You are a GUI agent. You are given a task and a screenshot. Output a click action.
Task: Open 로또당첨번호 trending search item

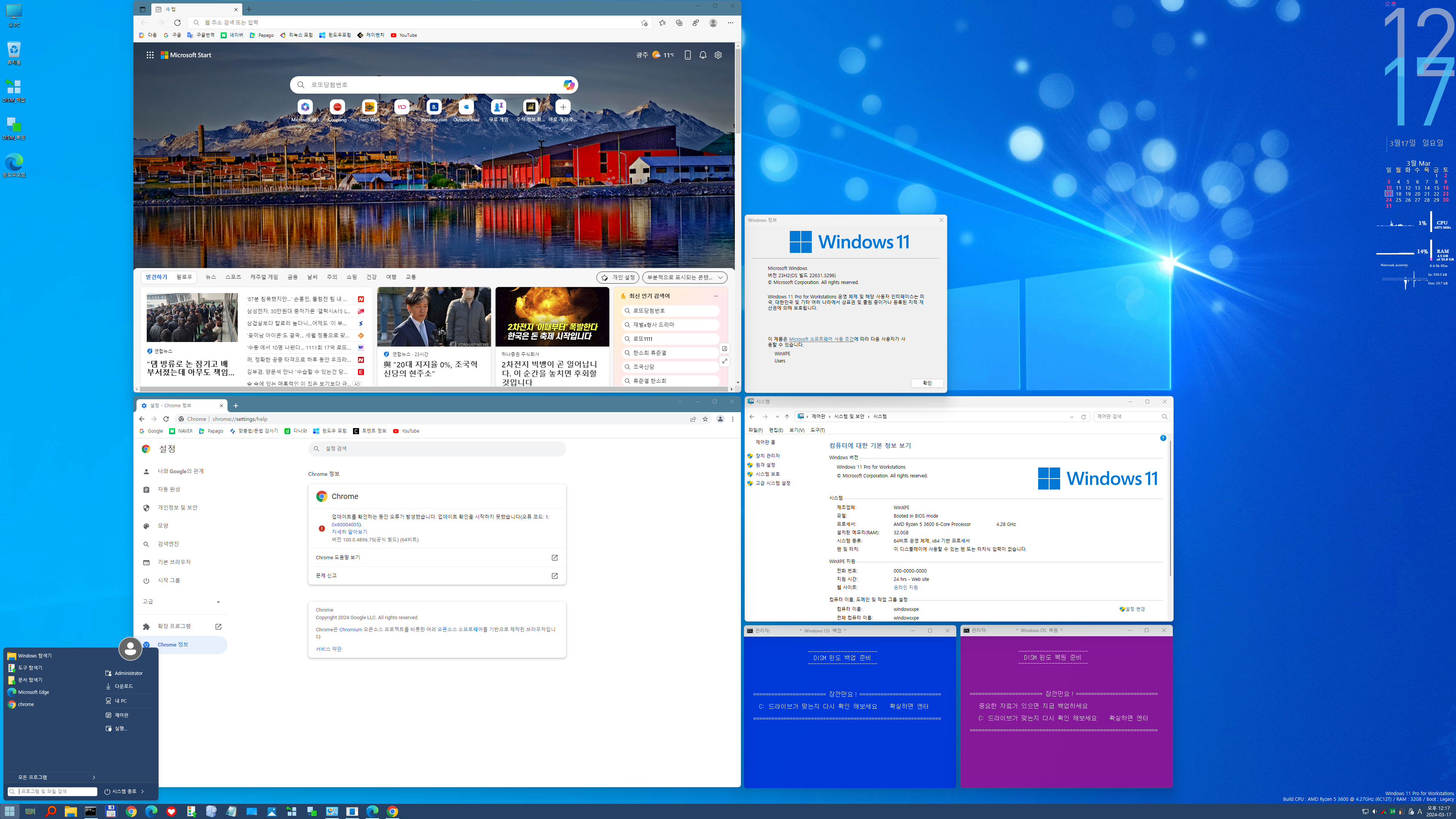coord(671,311)
